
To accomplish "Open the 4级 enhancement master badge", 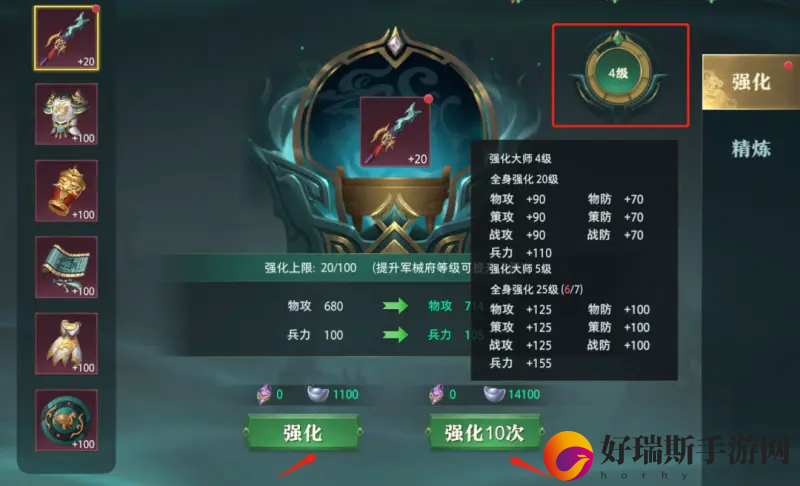I will click(x=618, y=74).
